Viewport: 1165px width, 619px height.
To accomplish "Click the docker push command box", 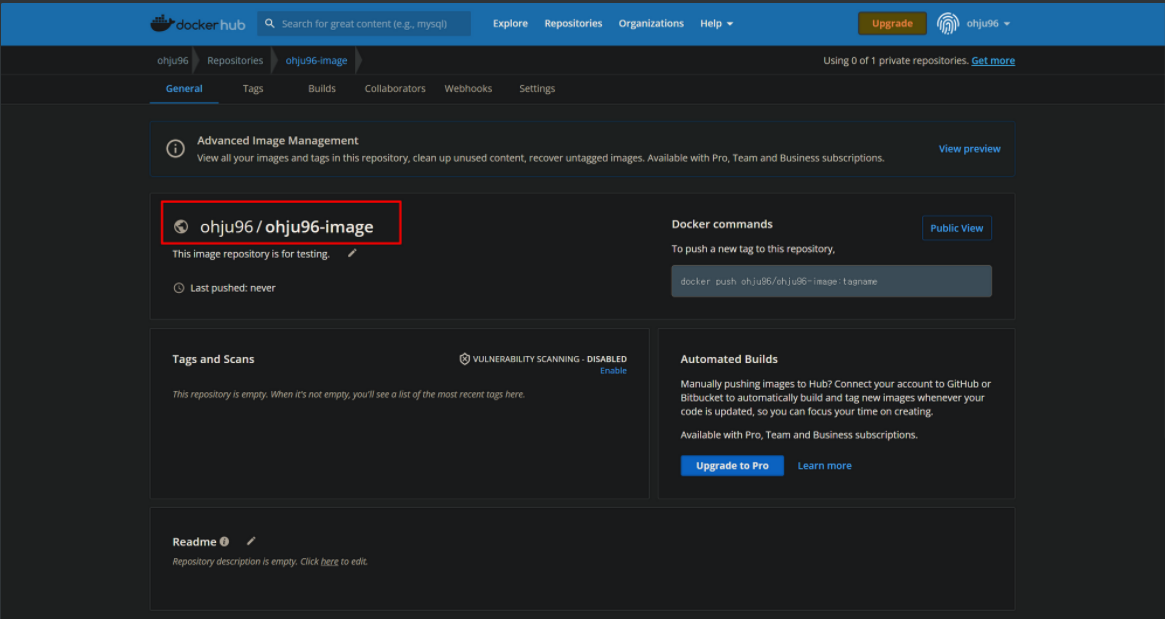I will 831,281.
